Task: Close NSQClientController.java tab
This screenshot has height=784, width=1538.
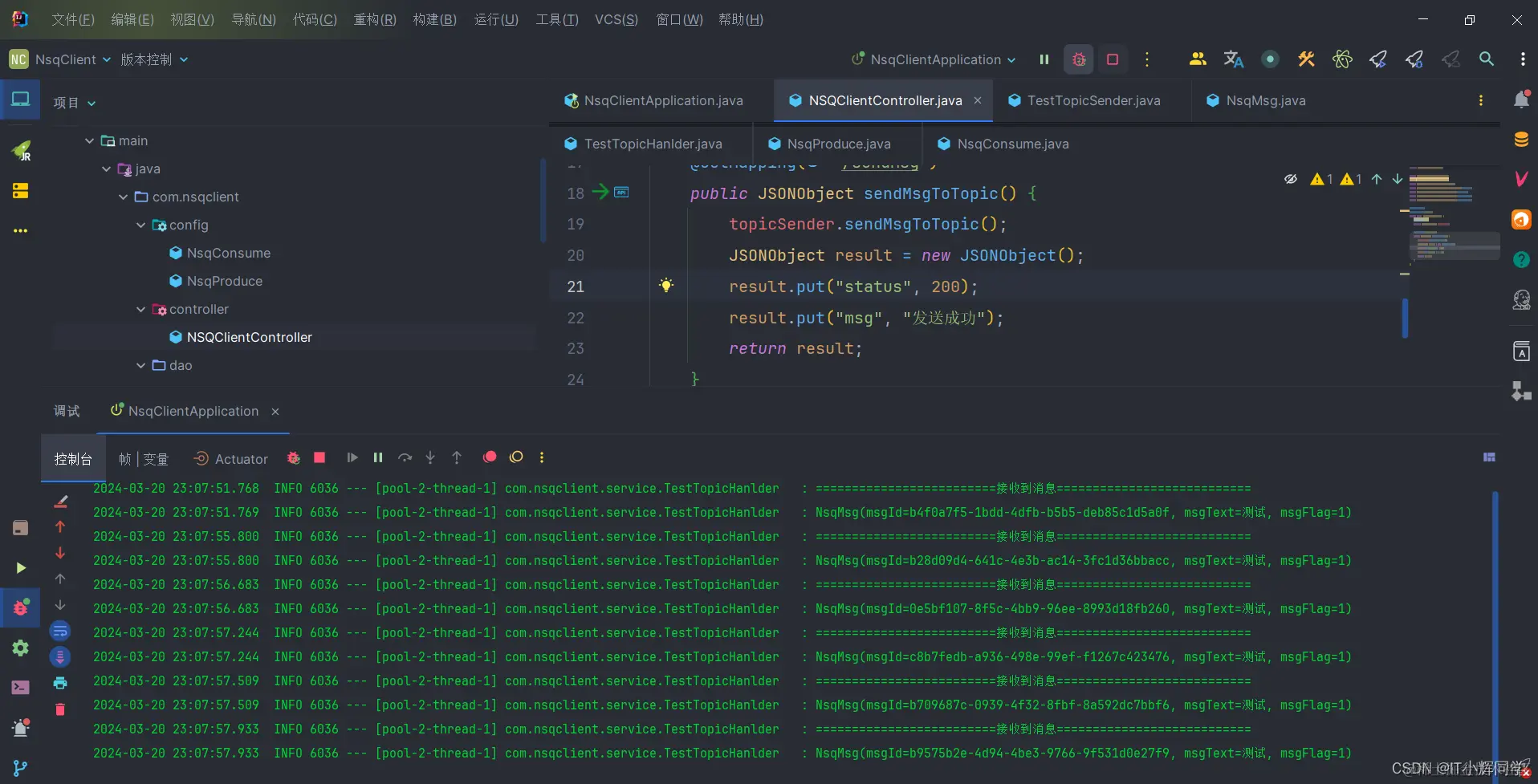Action: (978, 100)
